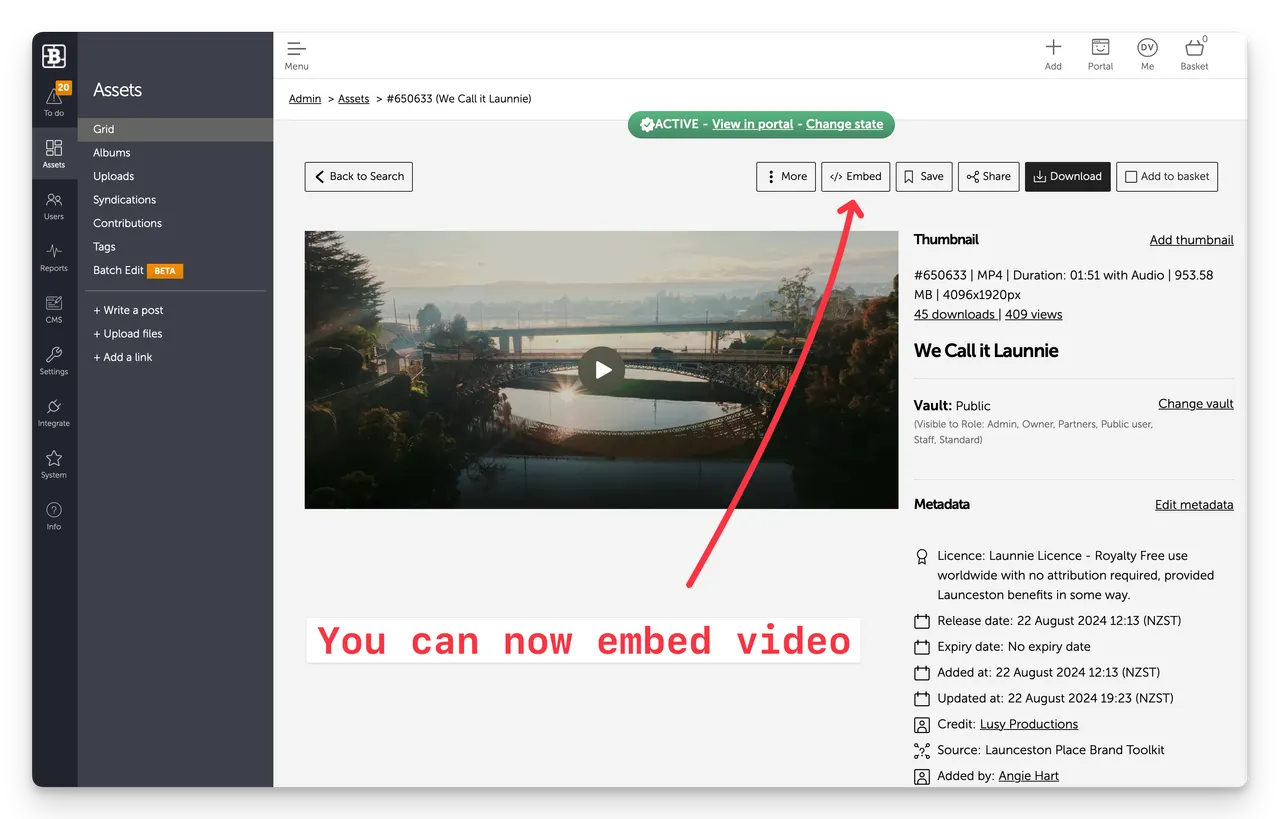This screenshot has width=1280, height=819.
Task: Go to Reports in the sidebar
Action: [54, 257]
